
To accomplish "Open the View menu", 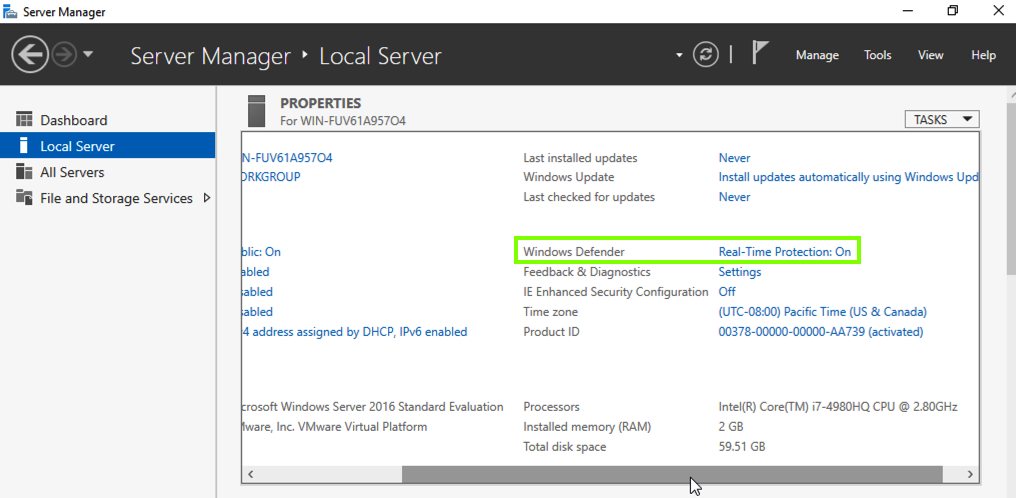I will 931,55.
